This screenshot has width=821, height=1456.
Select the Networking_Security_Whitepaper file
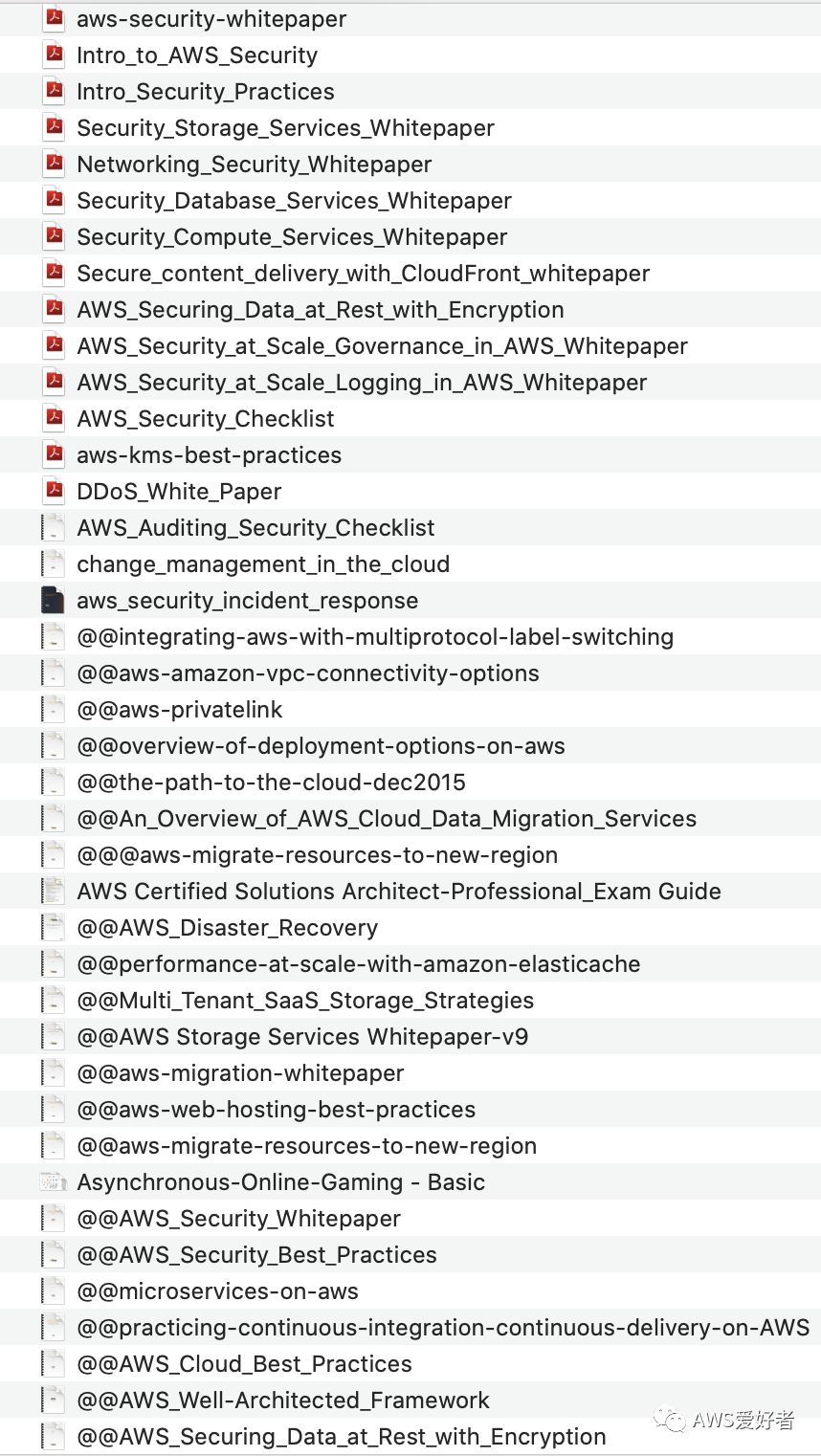point(254,165)
